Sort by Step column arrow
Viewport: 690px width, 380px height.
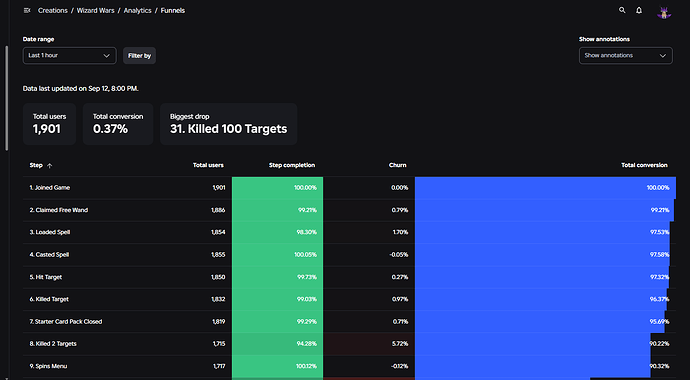point(49,166)
